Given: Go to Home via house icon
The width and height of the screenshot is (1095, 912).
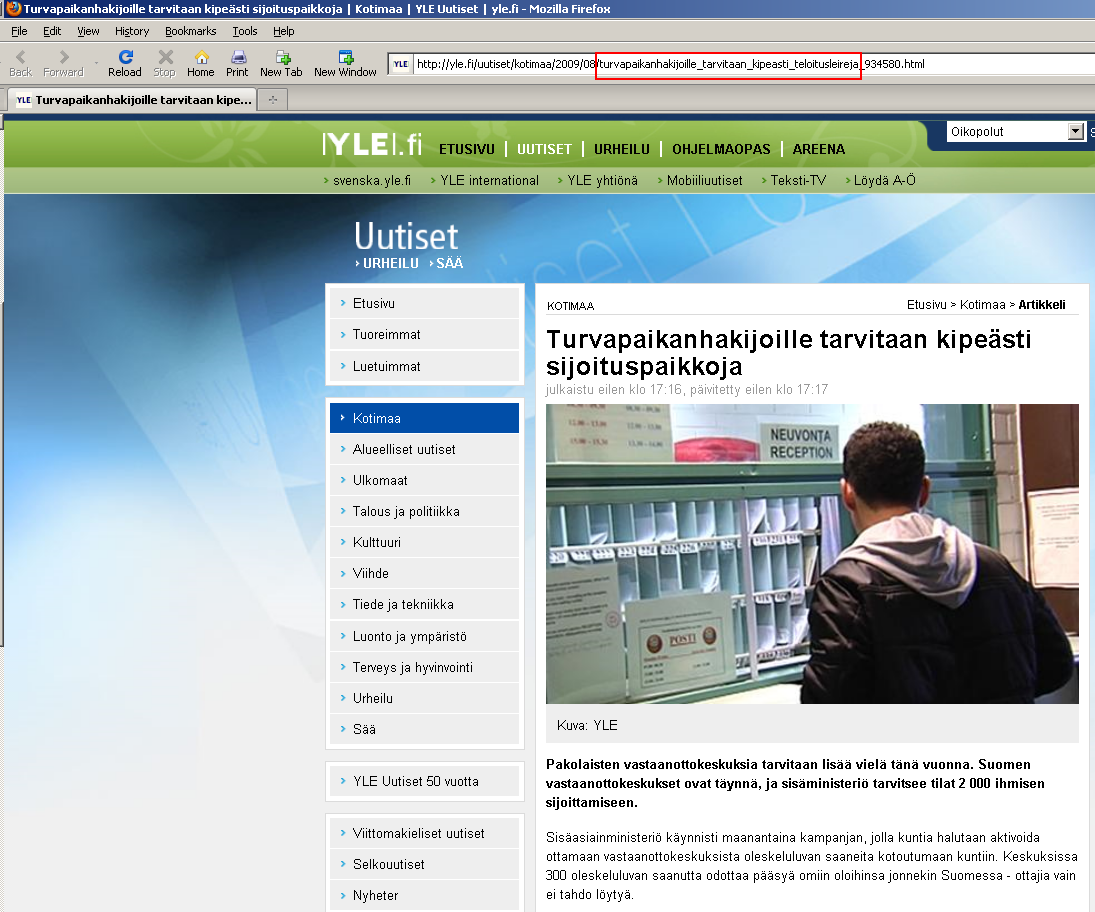Looking at the screenshot, I should click(x=201, y=58).
